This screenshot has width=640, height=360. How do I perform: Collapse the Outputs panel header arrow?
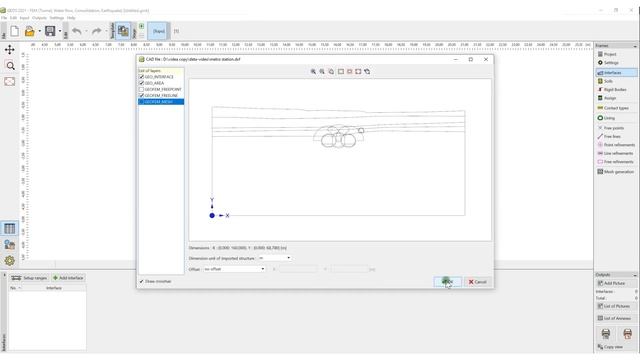[x=635, y=275]
